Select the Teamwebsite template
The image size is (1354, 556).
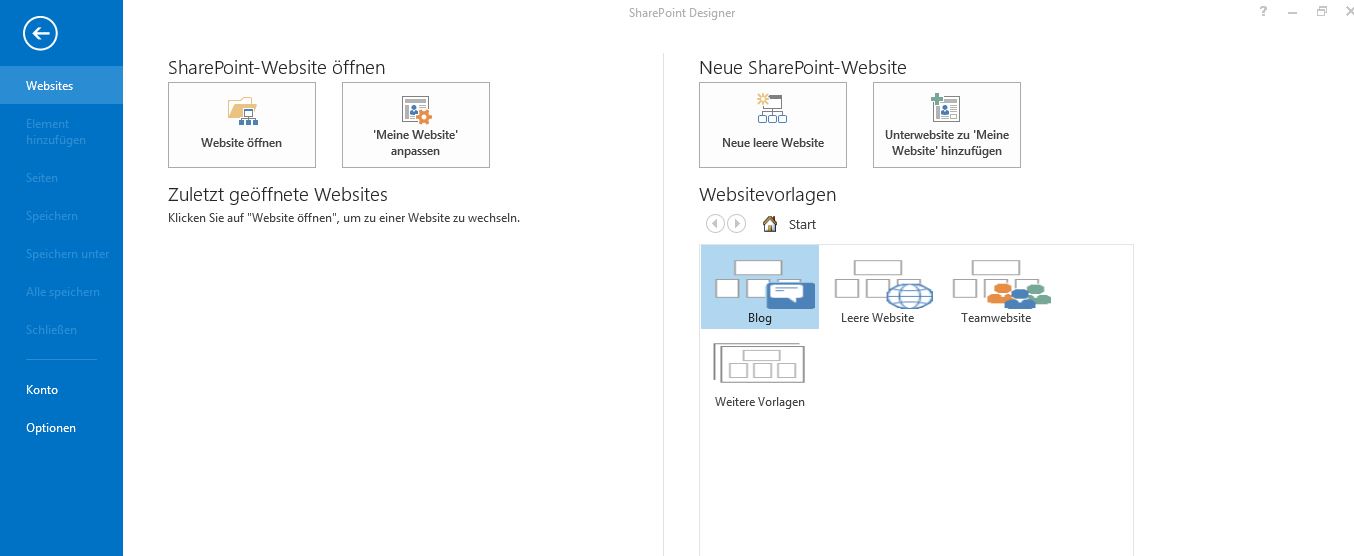coord(996,287)
